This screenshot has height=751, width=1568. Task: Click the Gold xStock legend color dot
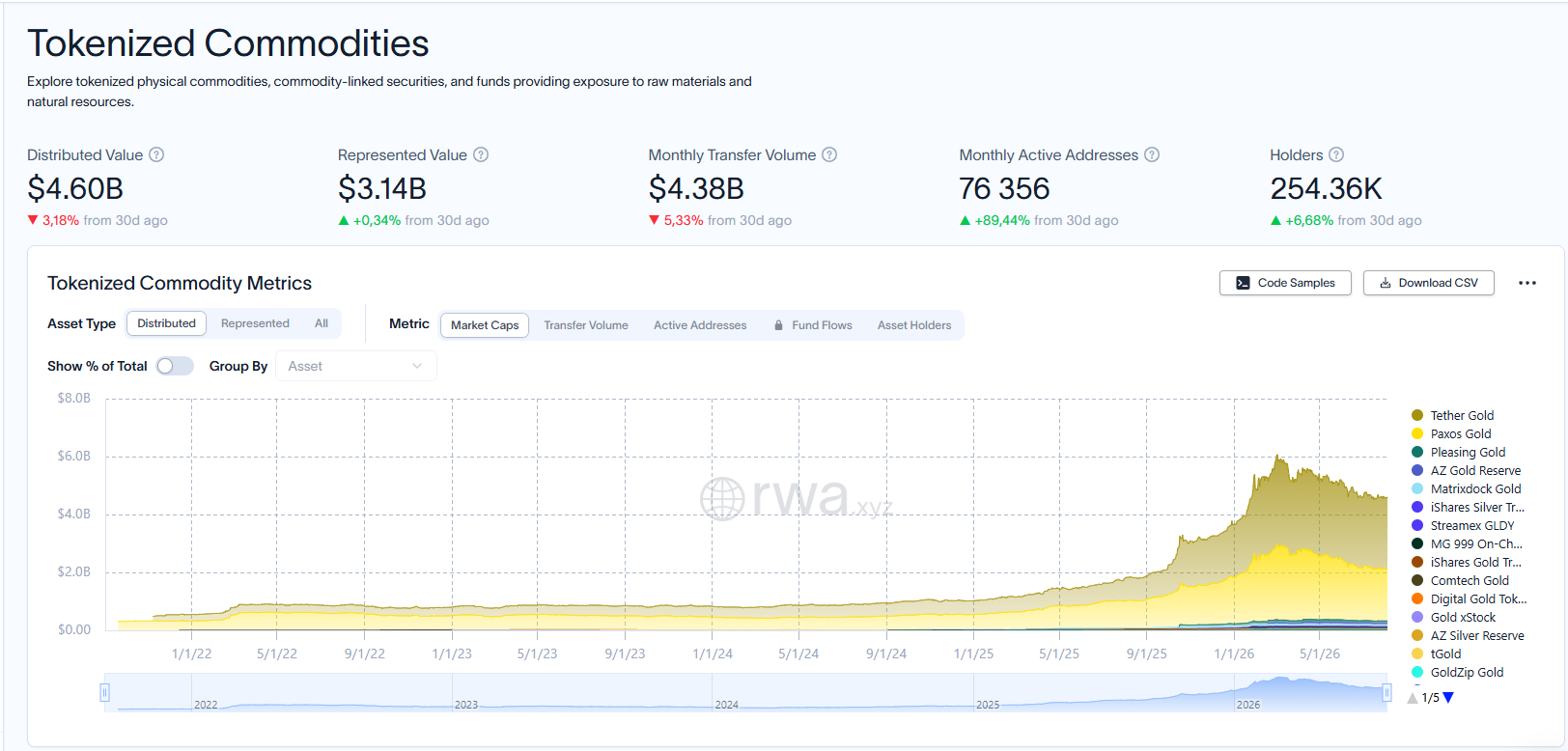point(1417,617)
